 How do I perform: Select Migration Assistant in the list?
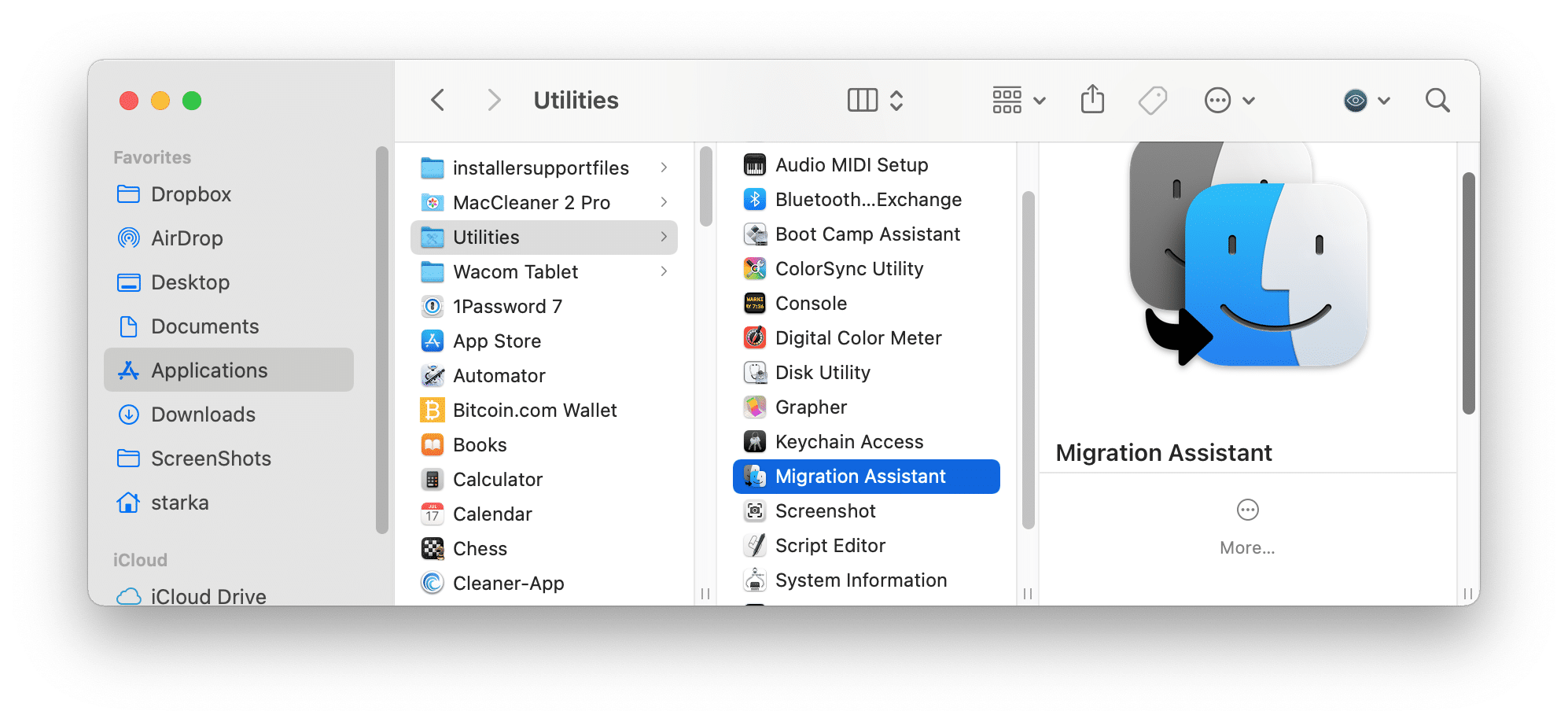(867, 477)
